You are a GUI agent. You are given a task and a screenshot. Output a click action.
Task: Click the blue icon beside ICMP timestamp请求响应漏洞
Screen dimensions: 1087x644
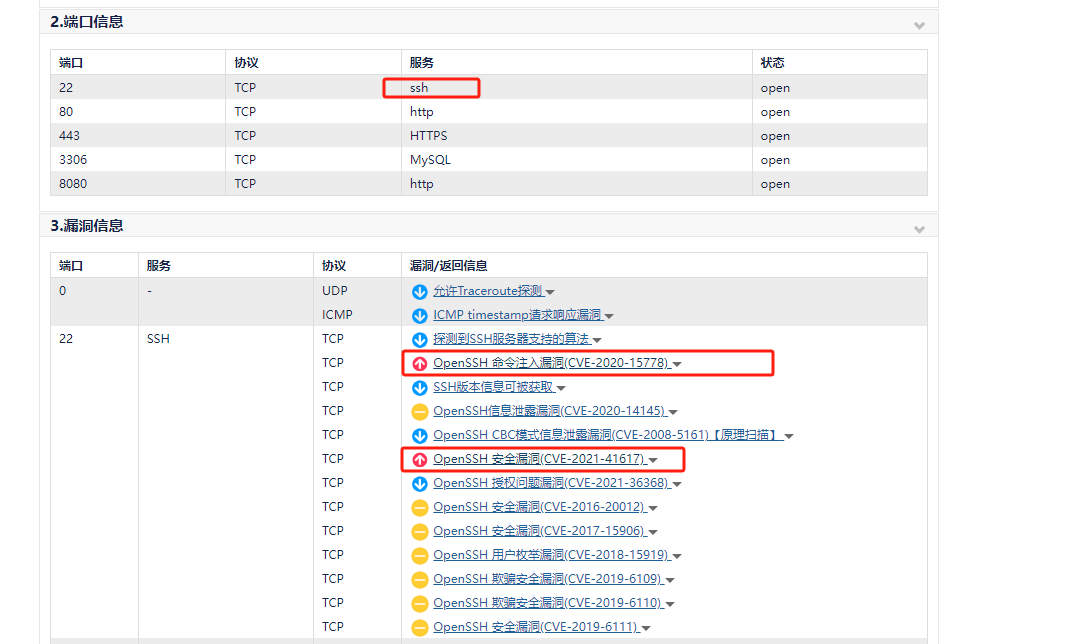tap(419, 316)
